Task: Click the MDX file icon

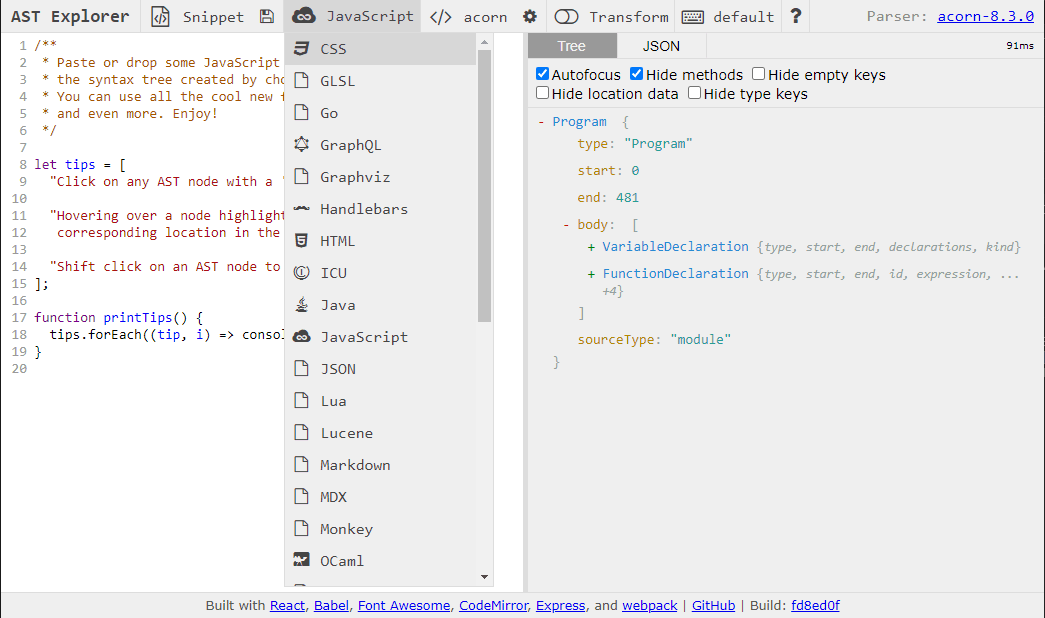Action: click(302, 497)
